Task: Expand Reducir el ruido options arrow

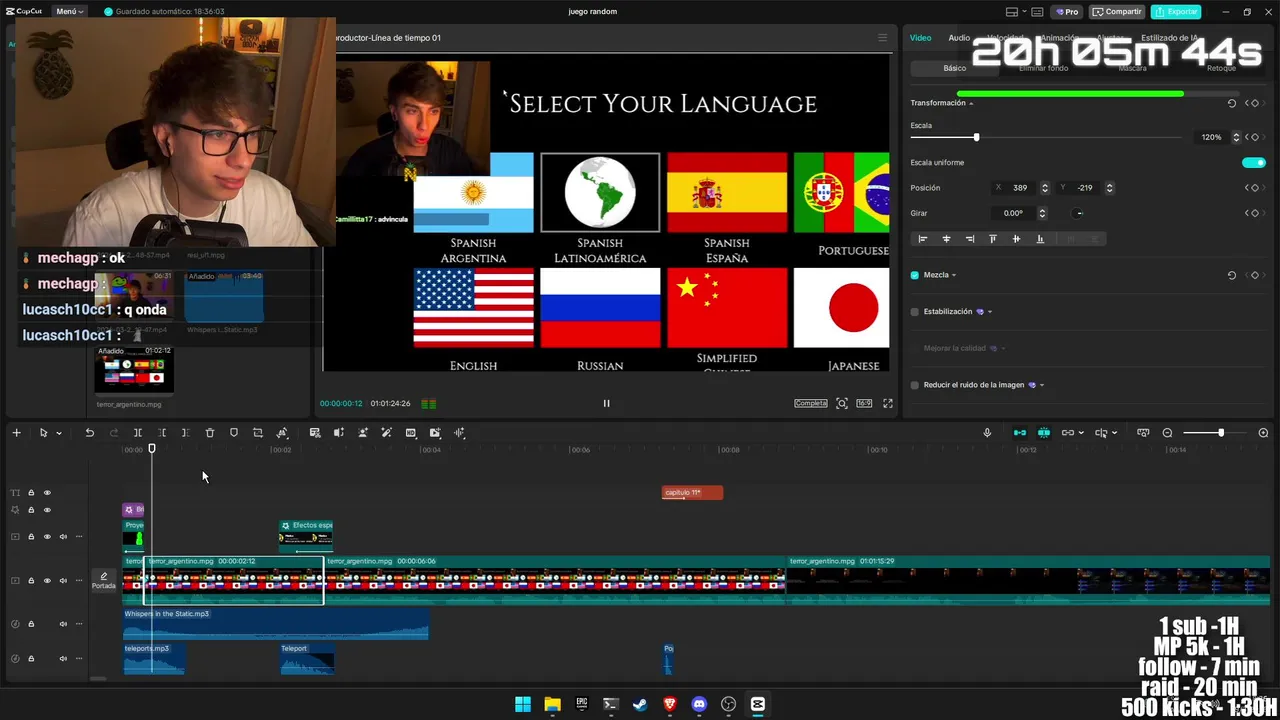Action: 1042,385
